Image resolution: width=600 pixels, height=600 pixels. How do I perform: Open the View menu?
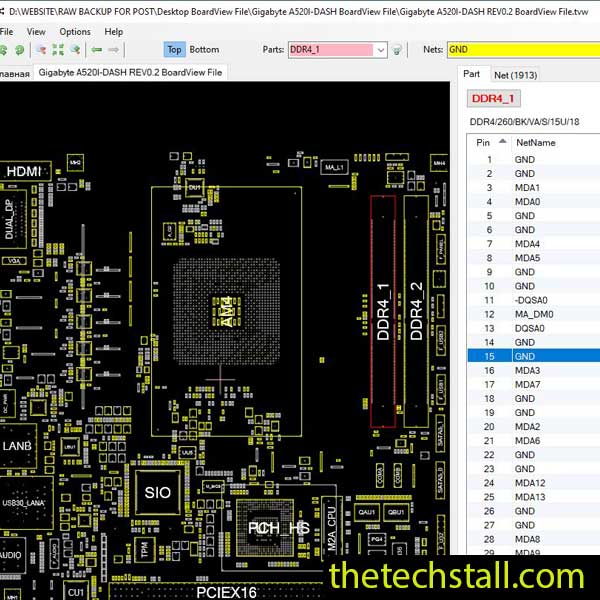(36, 32)
